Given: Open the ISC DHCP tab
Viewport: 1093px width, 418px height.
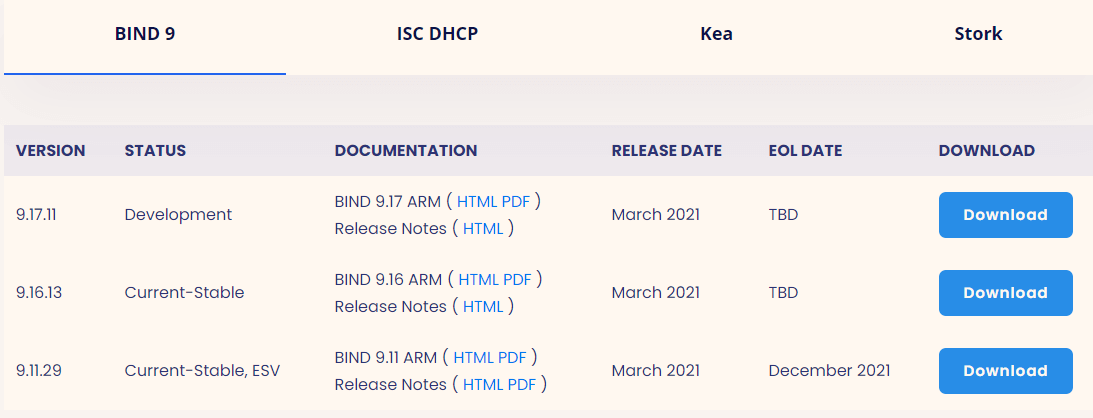Looking at the screenshot, I should (x=437, y=34).
